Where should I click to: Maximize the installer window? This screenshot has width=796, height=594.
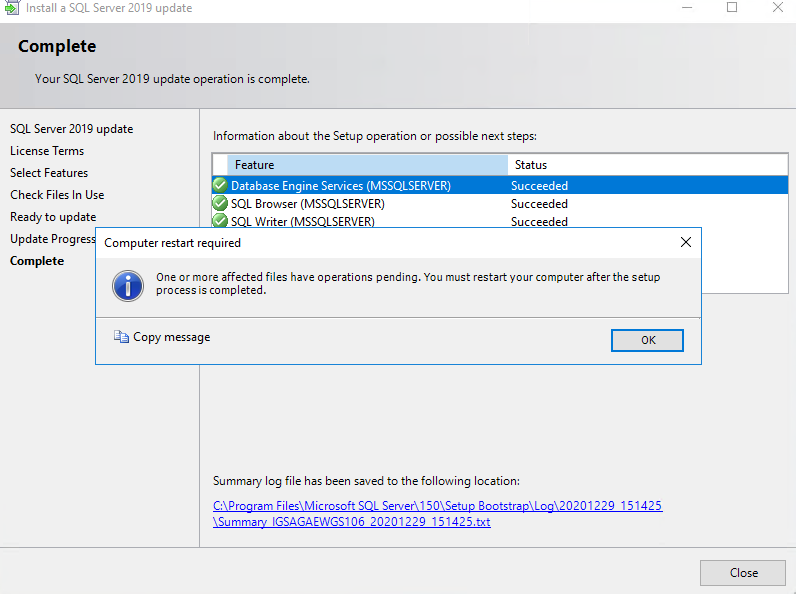coord(732,7)
